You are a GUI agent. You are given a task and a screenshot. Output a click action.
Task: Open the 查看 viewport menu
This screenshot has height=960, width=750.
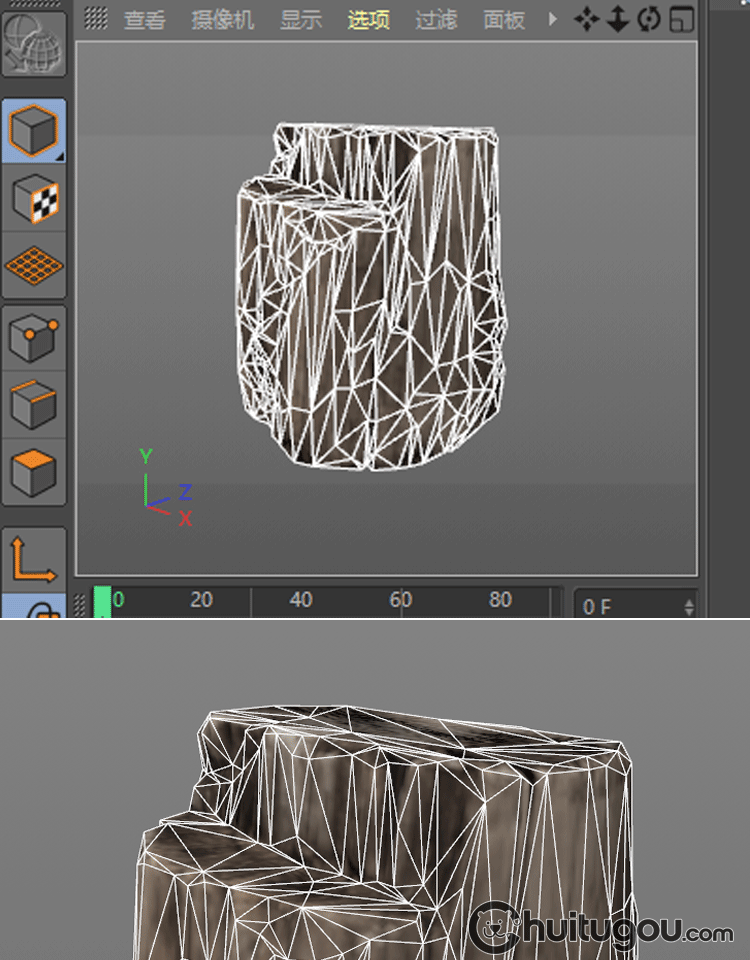pos(144,20)
